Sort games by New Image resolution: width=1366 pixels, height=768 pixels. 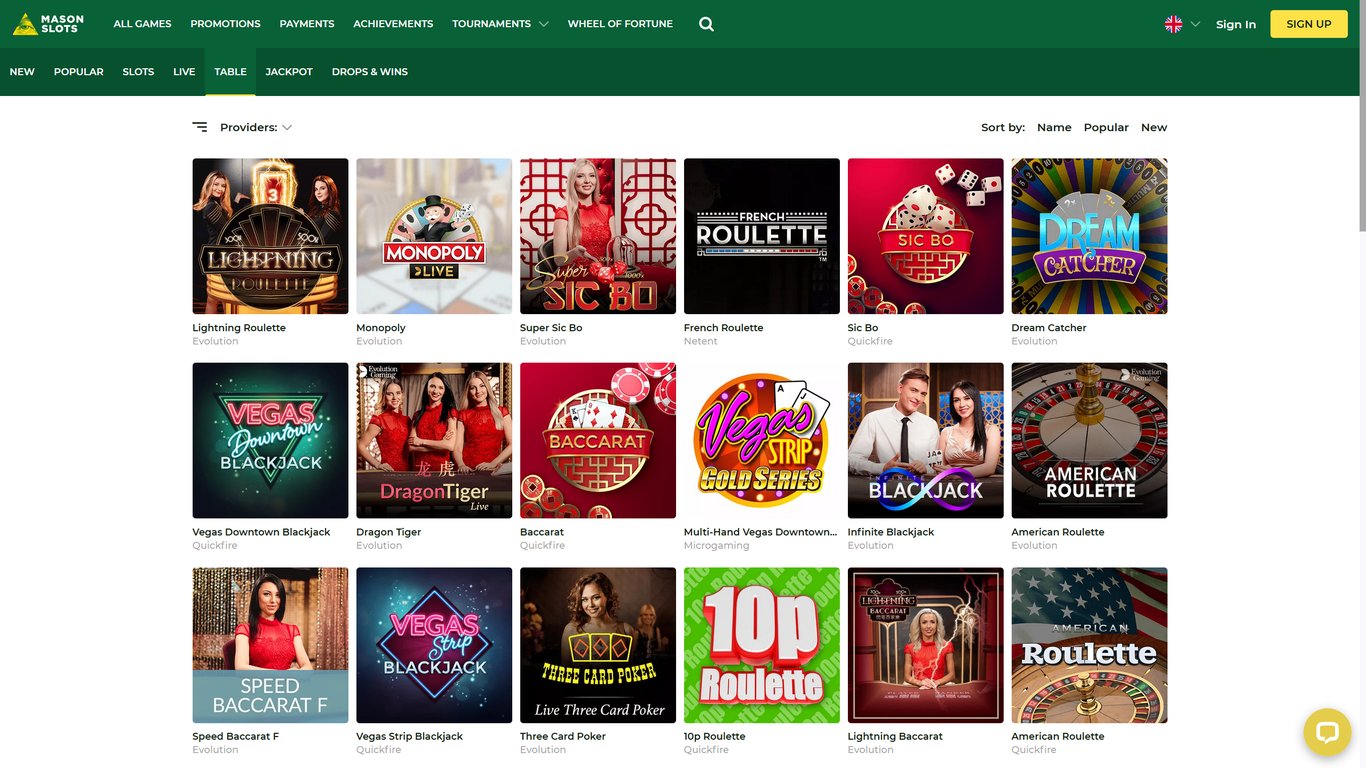(x=1154, y=127)
